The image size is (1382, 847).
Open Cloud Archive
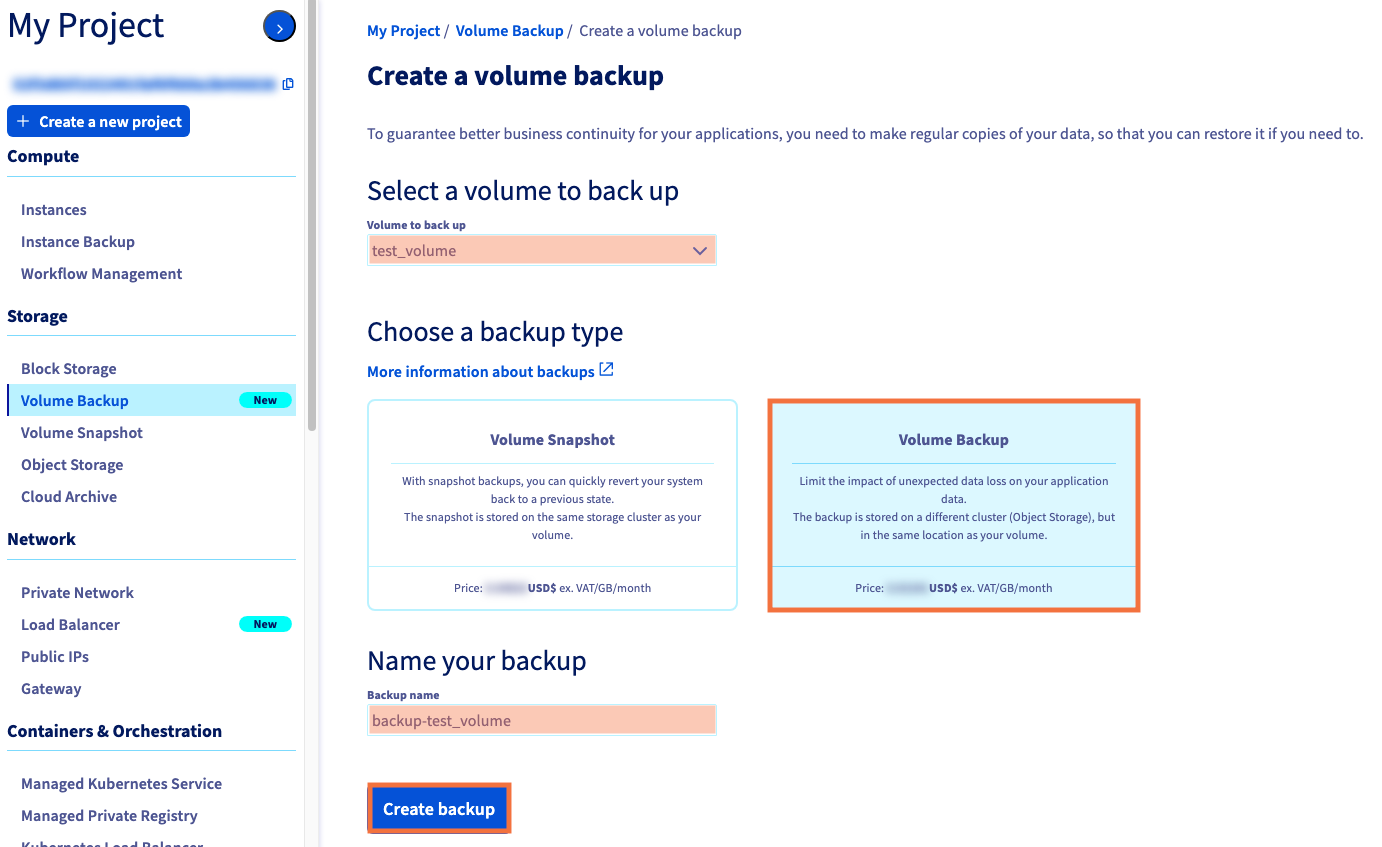[x=69, y=497]
